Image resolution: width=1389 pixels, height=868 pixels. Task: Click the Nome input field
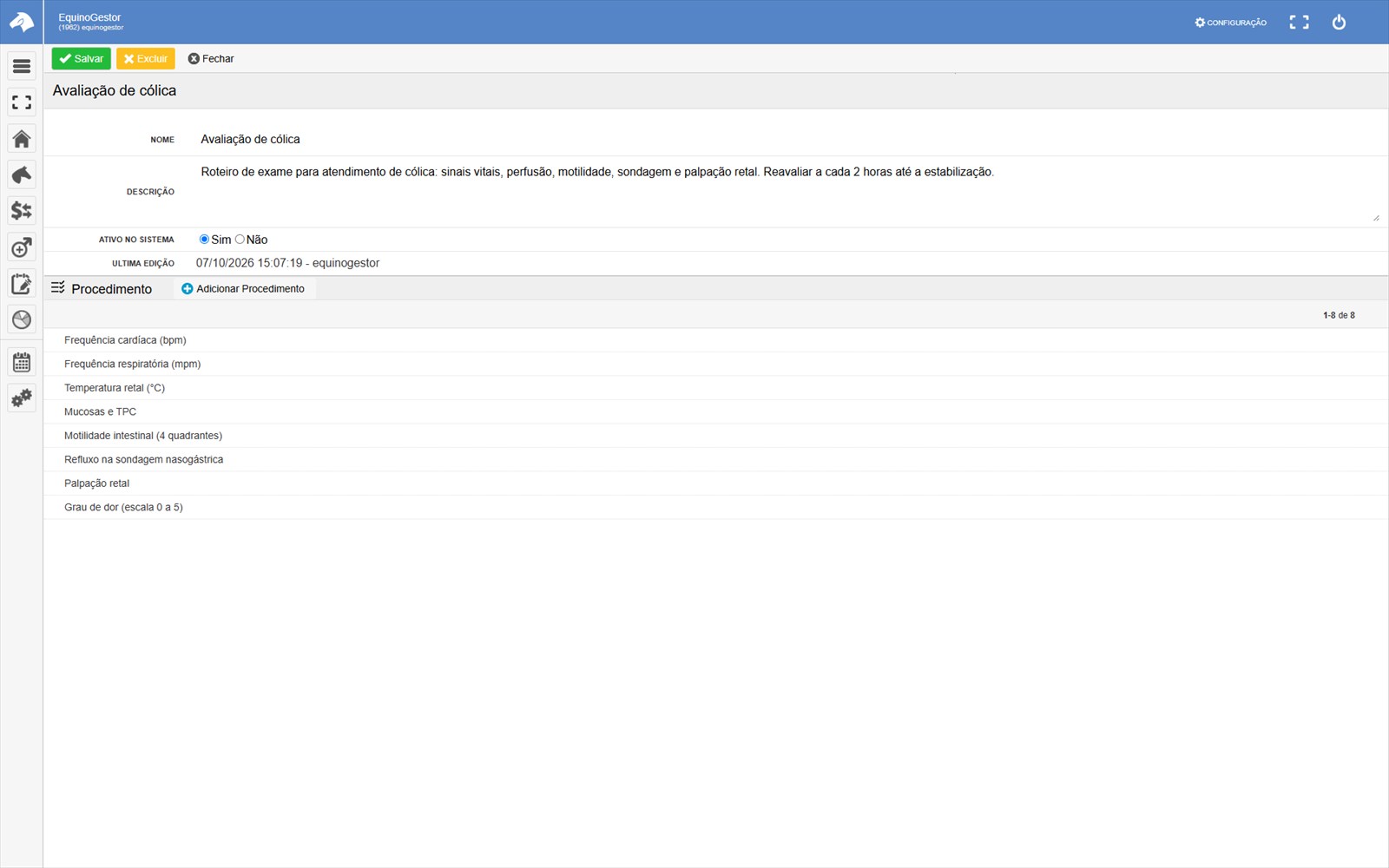point(788,139)
